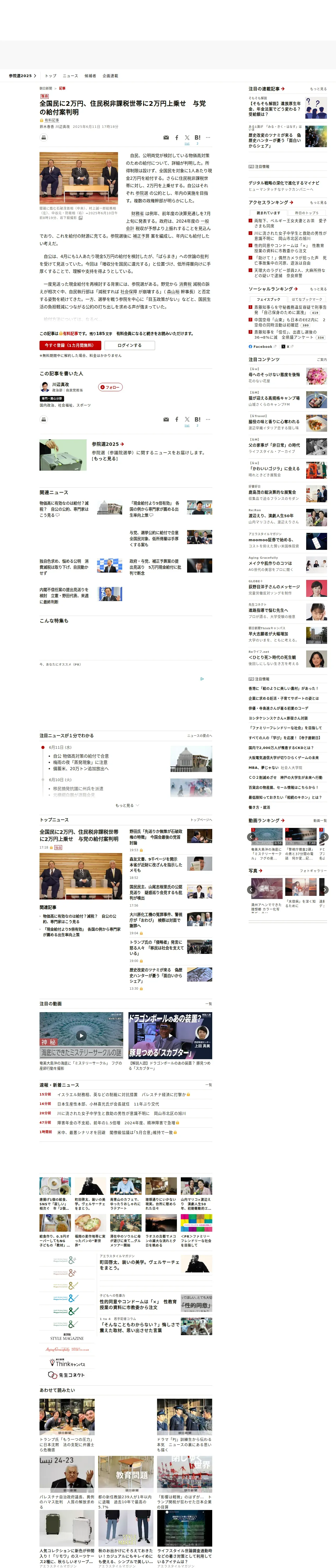Click mail share icon below the author section
This screenshot has height=1568, width=336.
tap(166, 419)
